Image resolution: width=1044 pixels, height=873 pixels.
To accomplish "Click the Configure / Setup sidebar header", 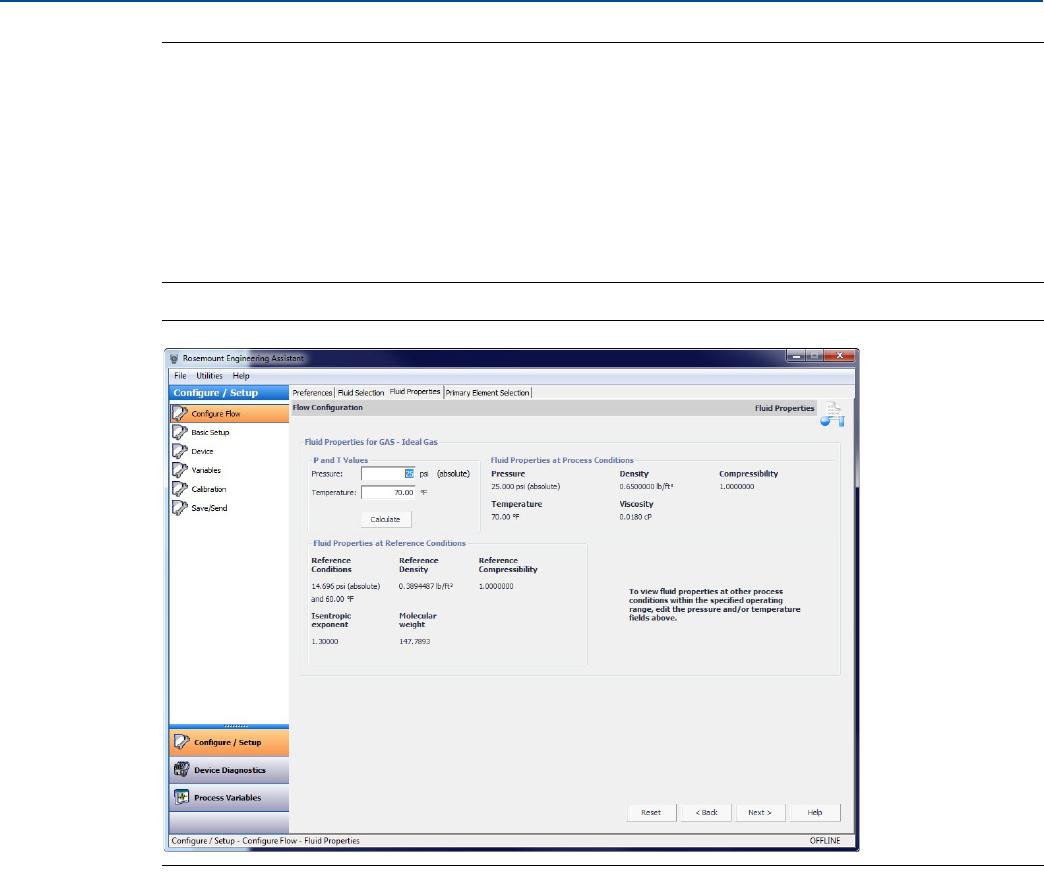I will tap(229, 393).
